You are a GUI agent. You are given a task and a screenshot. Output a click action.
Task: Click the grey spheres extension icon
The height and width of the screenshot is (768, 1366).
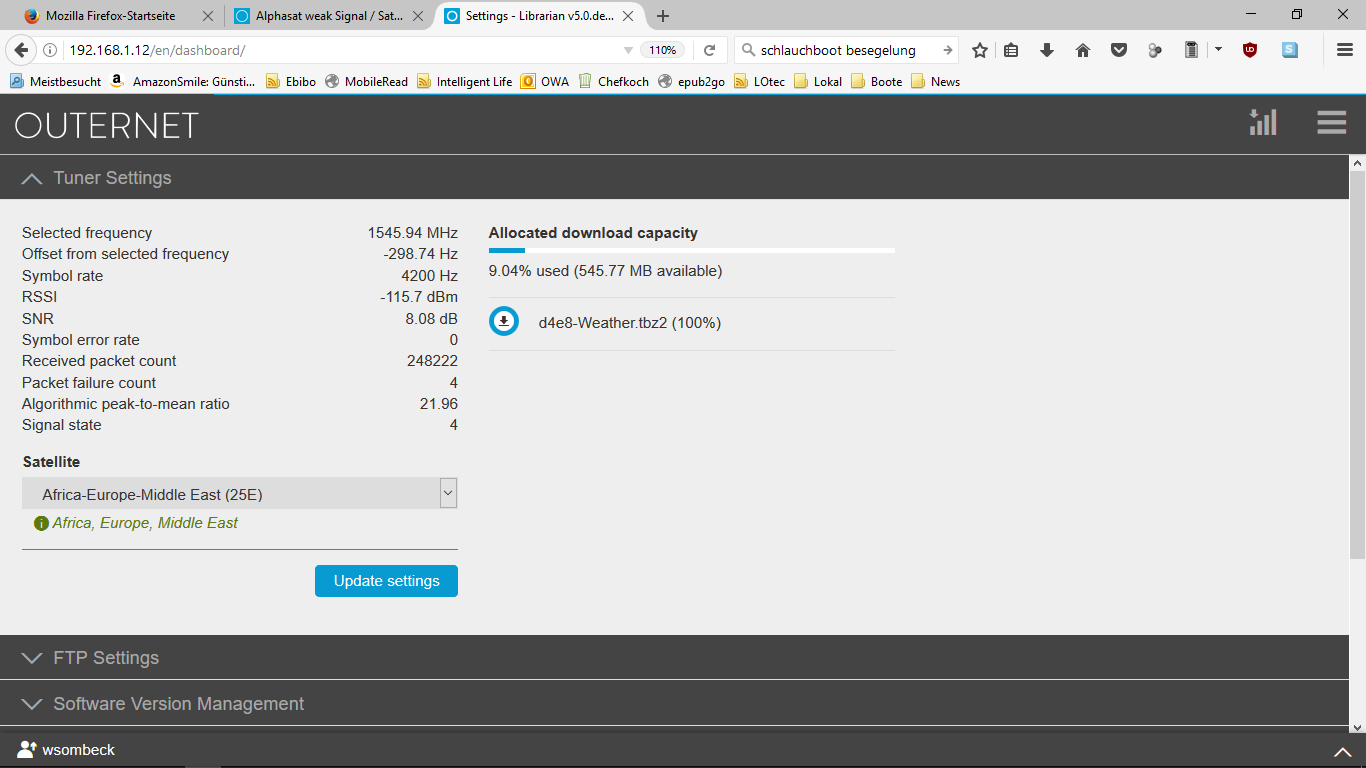[x=1155, y=50]
